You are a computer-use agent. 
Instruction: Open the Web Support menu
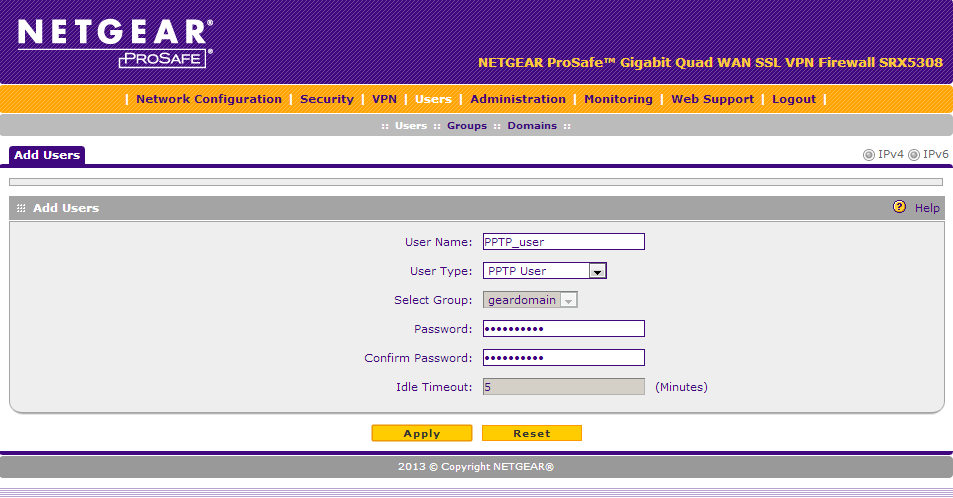pos(712,99)
